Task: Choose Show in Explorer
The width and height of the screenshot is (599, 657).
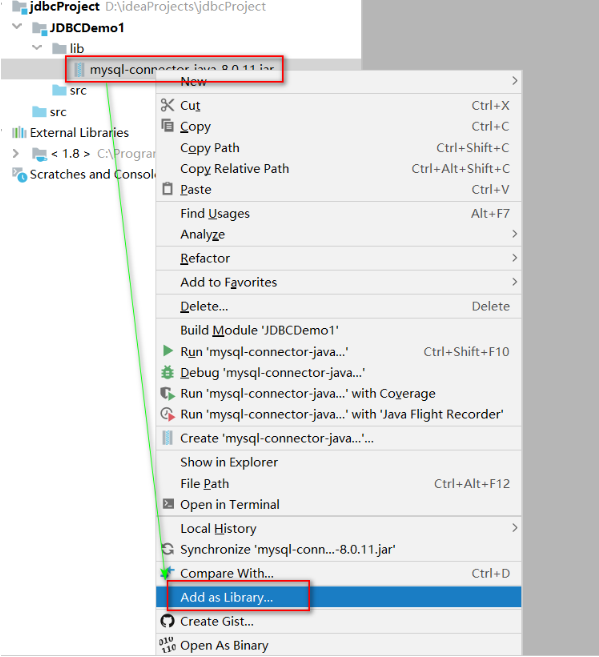Action: click(338, 462)
